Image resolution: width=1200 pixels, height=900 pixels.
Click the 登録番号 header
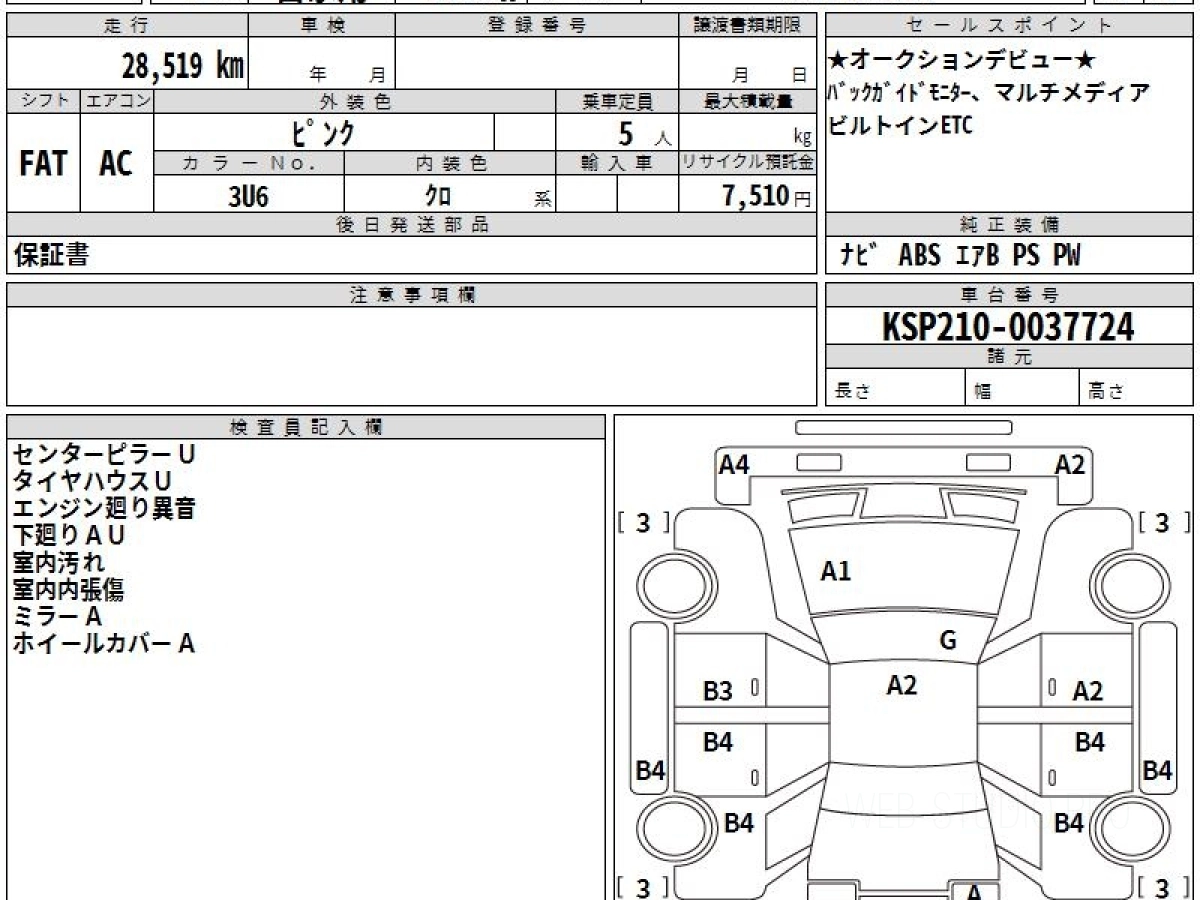point(537,26)
